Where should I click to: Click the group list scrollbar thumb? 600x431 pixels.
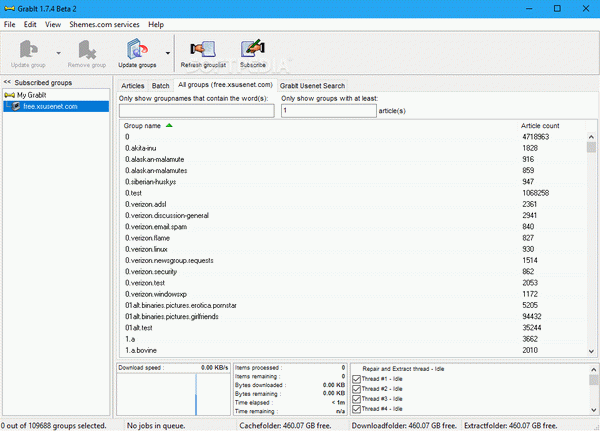(591, 147)
